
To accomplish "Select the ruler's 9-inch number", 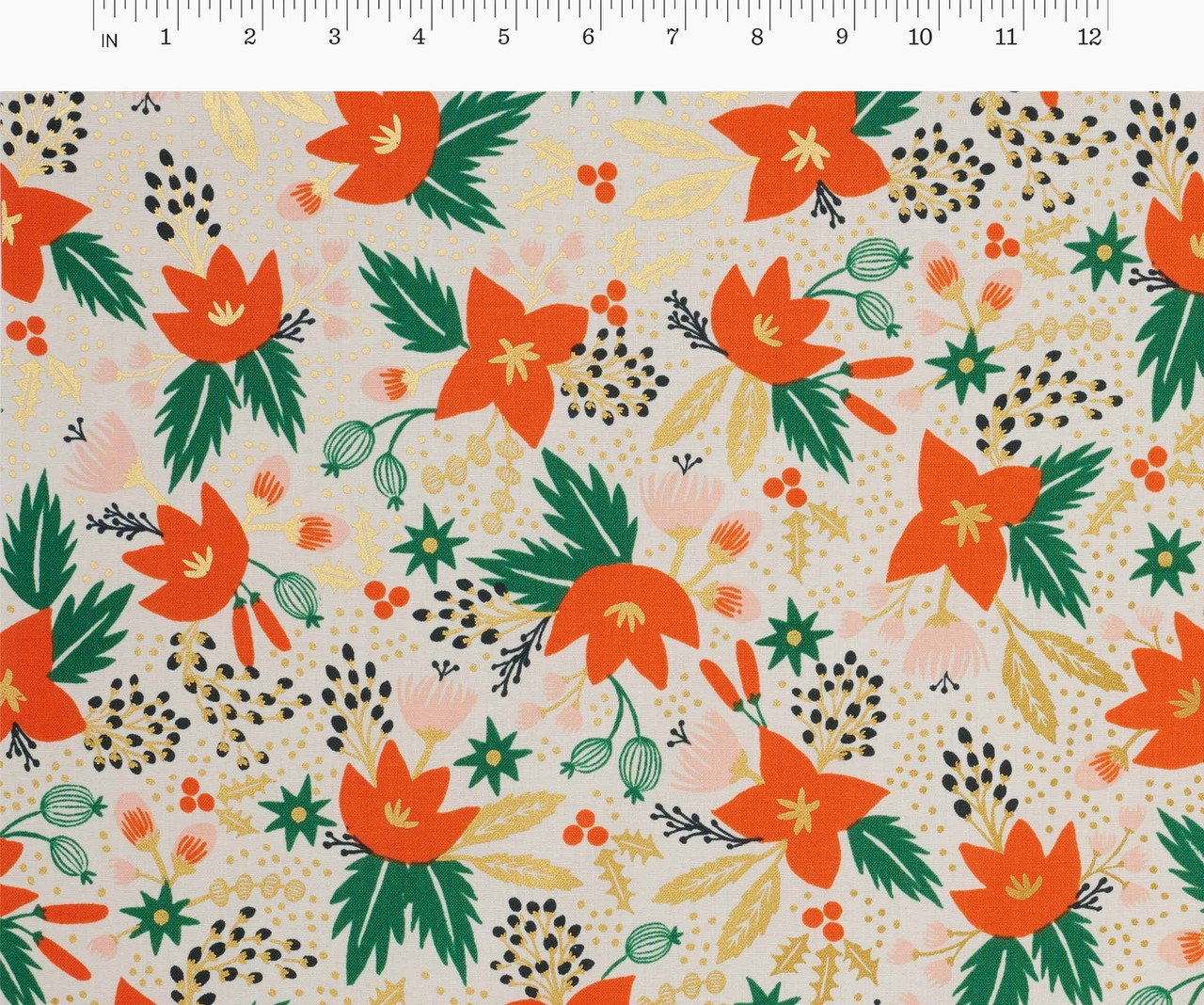I will point(841,38).
